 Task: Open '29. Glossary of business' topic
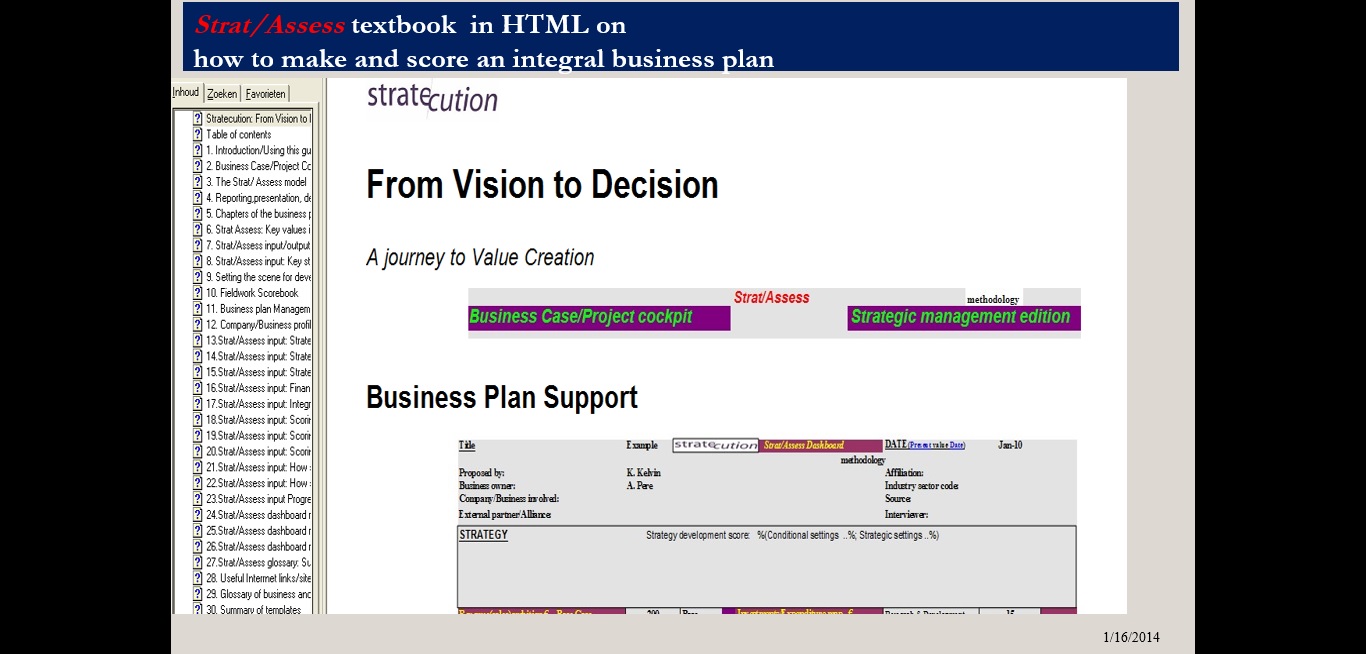pyautogui.click(x=258, y=594)
